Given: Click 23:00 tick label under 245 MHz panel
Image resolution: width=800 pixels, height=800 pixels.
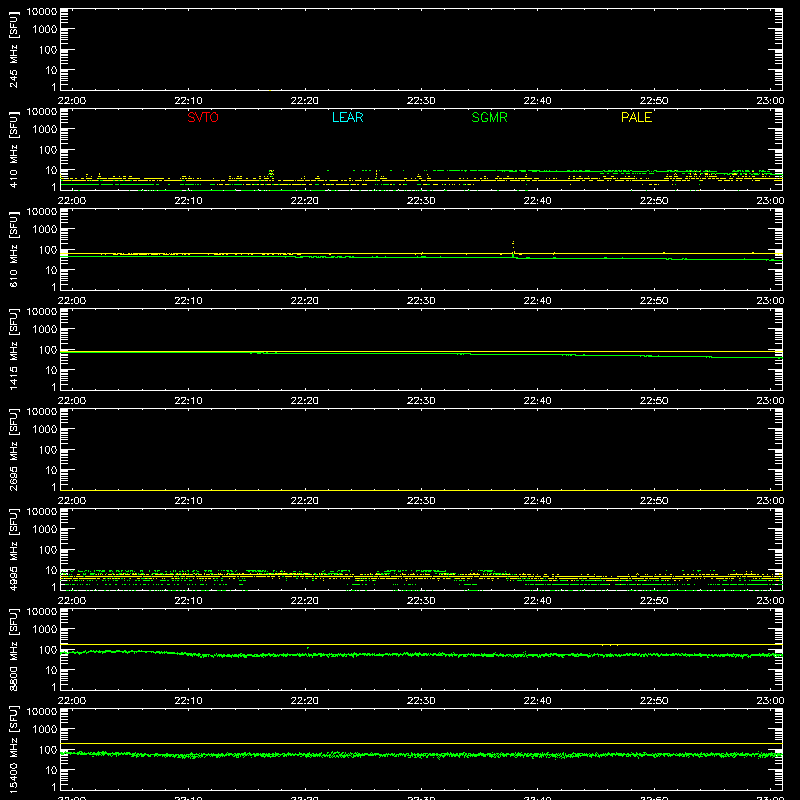Looking at the screenshot, I should tap(770, 101).
